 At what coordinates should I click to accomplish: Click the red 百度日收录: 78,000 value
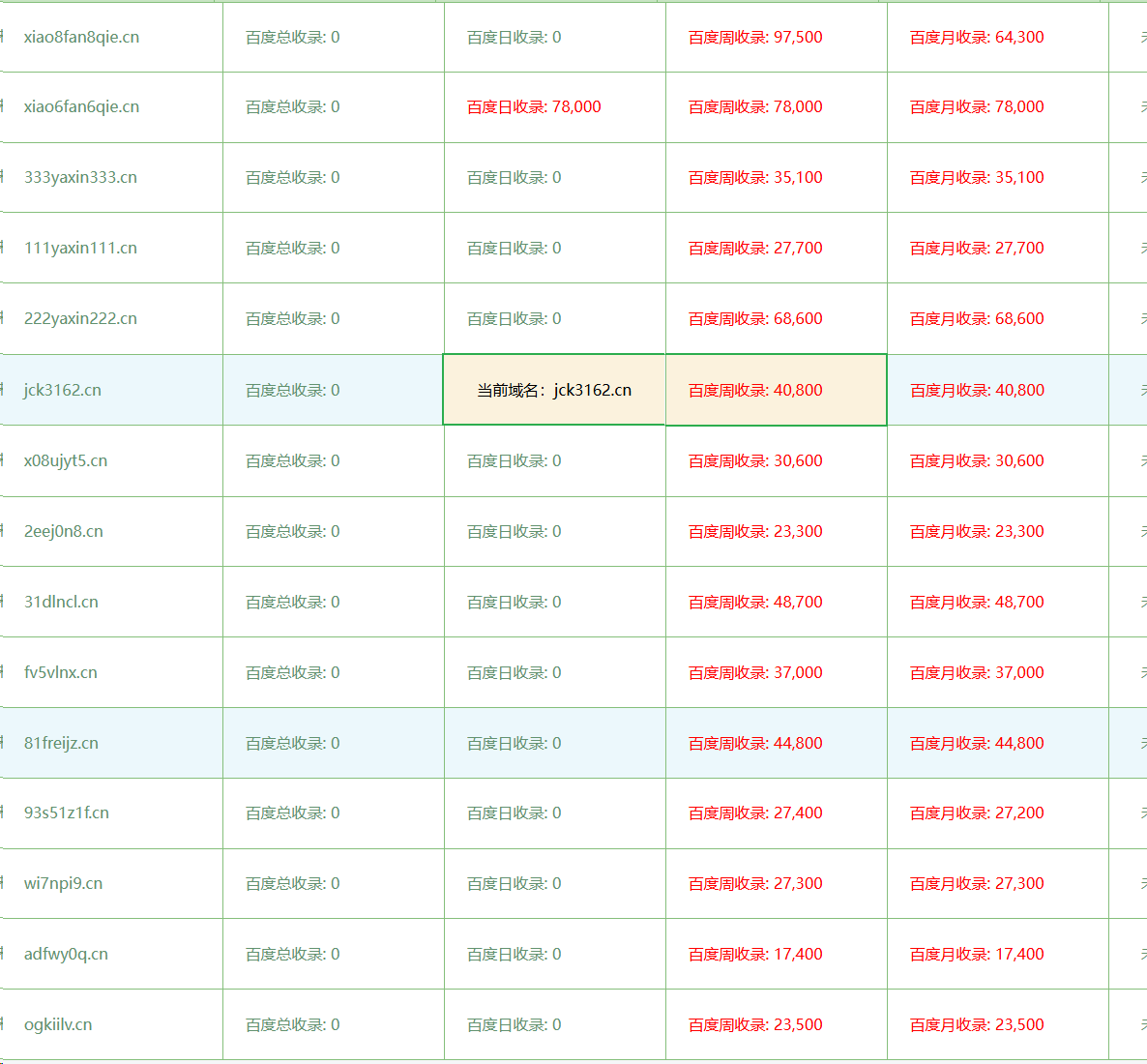coord(534,107)
